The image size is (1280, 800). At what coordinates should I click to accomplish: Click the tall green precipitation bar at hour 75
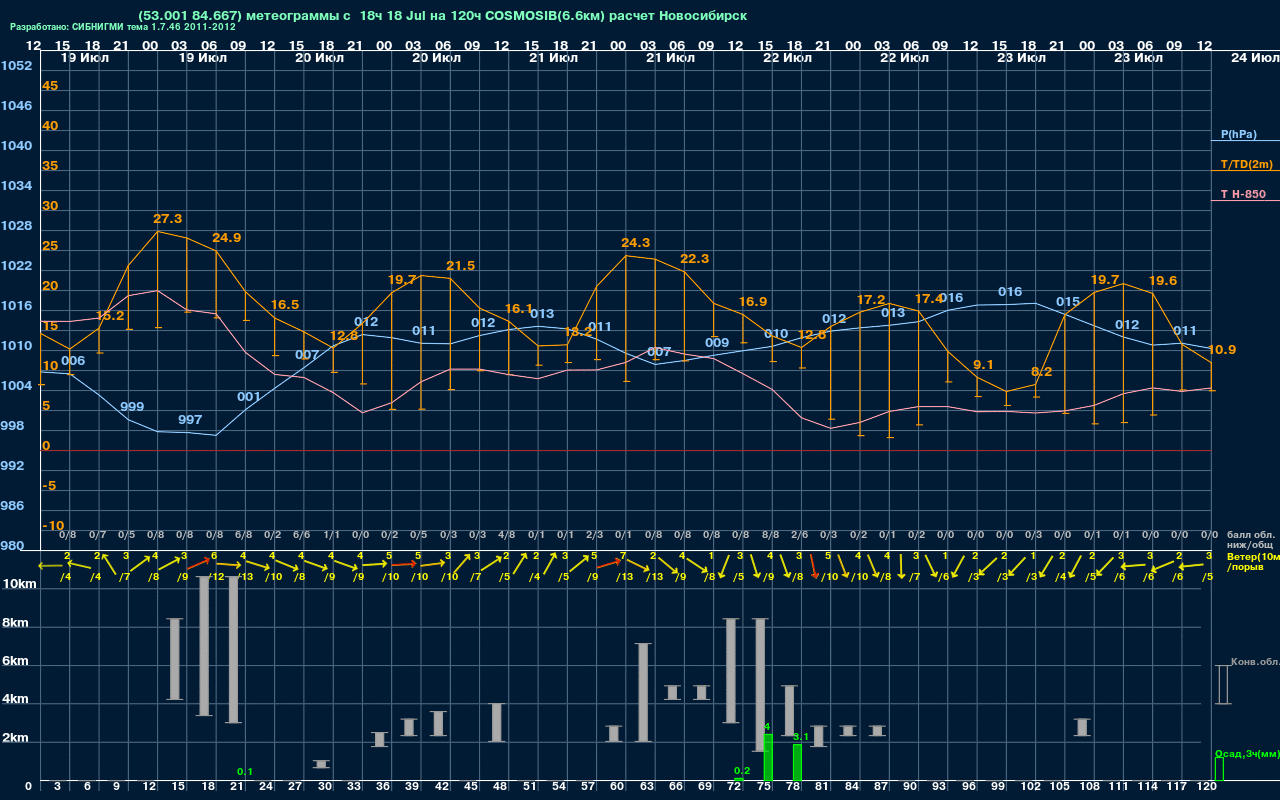pyautogui.click(x=768, y=758)
